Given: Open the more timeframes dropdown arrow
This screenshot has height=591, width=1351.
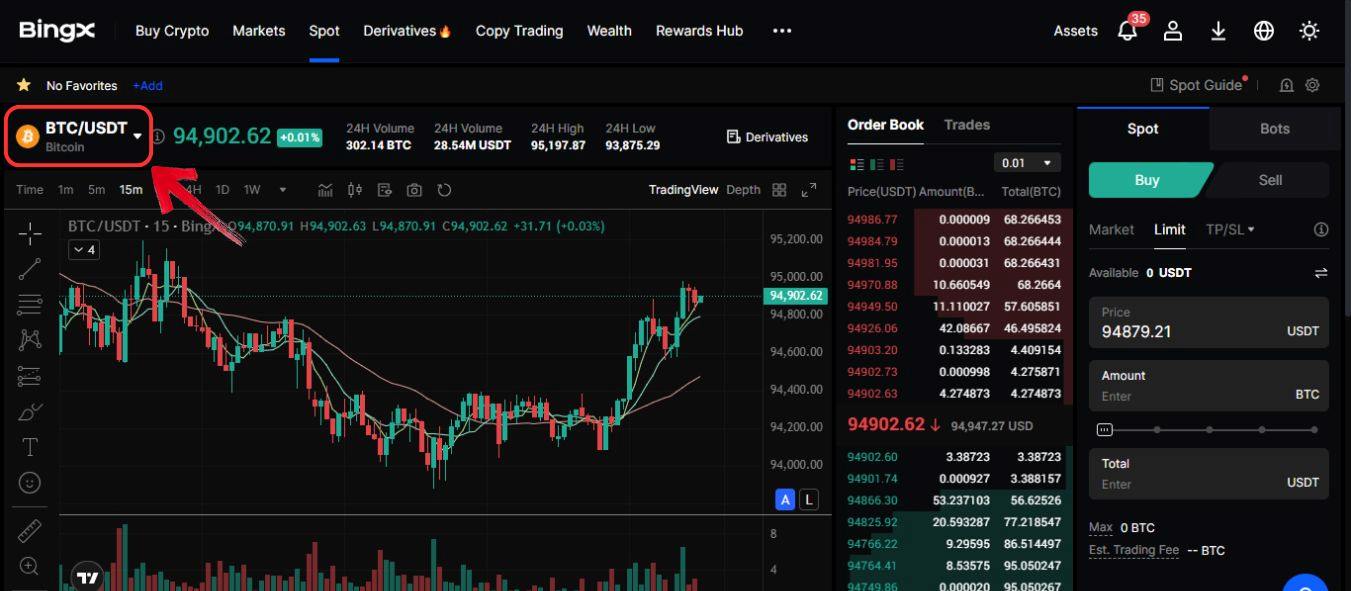Looking at the screenshot, I should 283,190.
